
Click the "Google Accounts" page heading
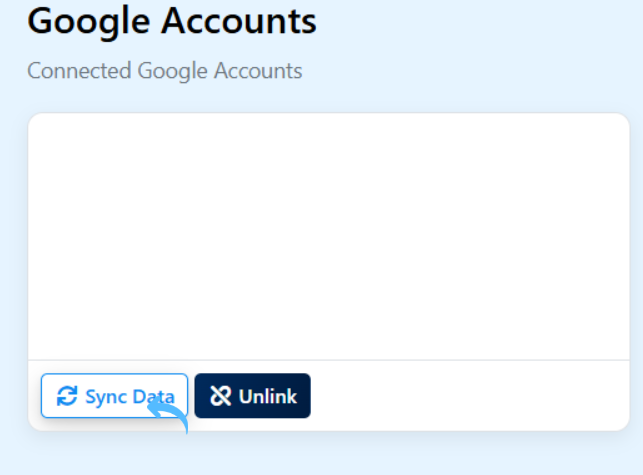coord(171,19)
